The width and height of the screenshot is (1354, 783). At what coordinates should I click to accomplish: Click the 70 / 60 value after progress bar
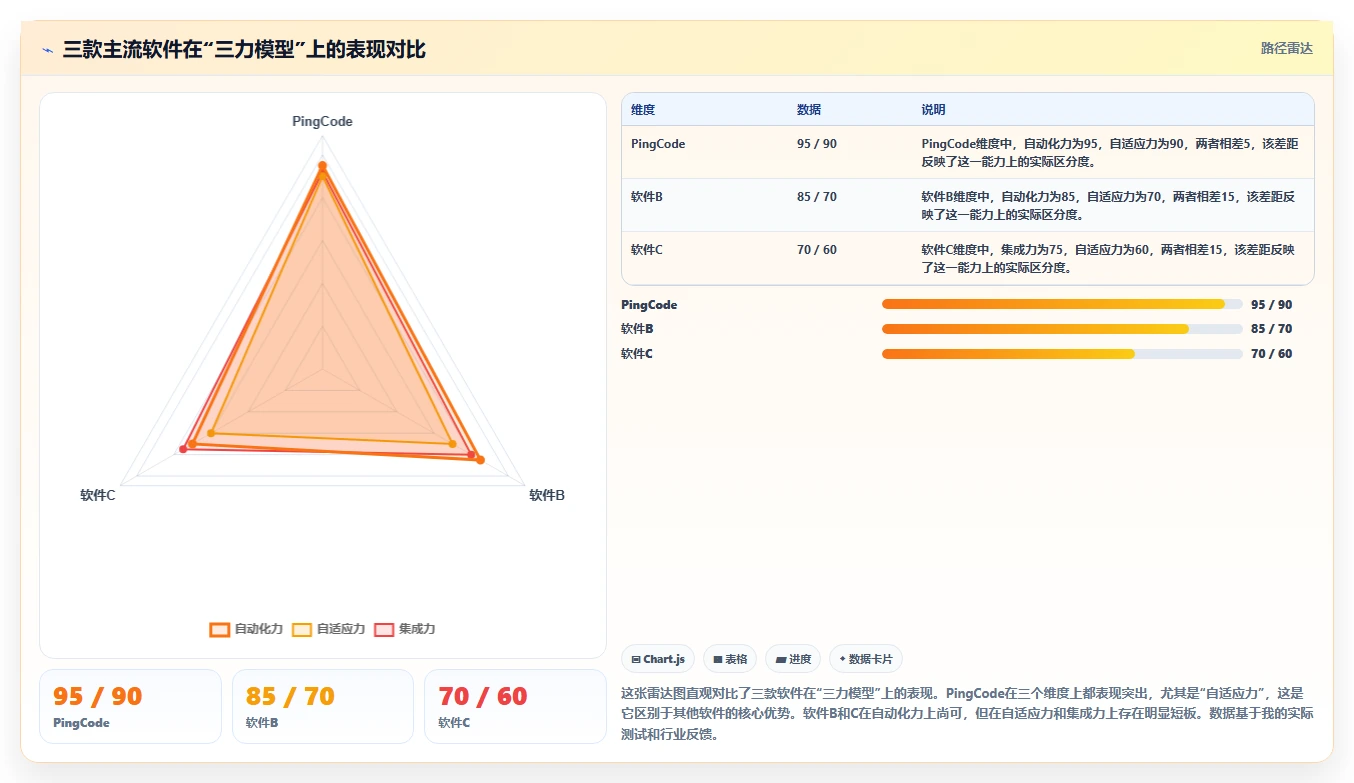coord(1271,354)
